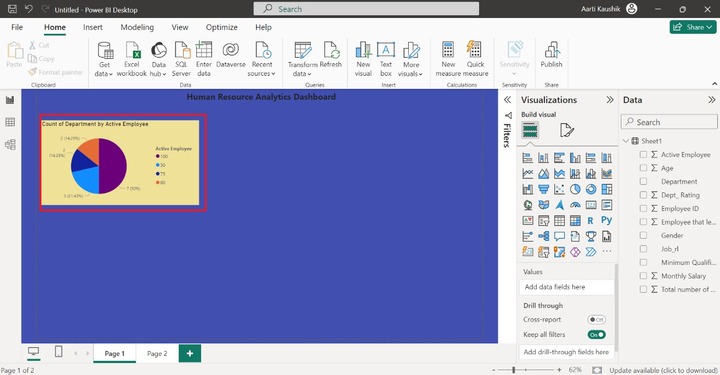Select the Stacked bar chart visualization
Image resolution: width=720 pixels, height=375 pixels.
click(528, 158)
